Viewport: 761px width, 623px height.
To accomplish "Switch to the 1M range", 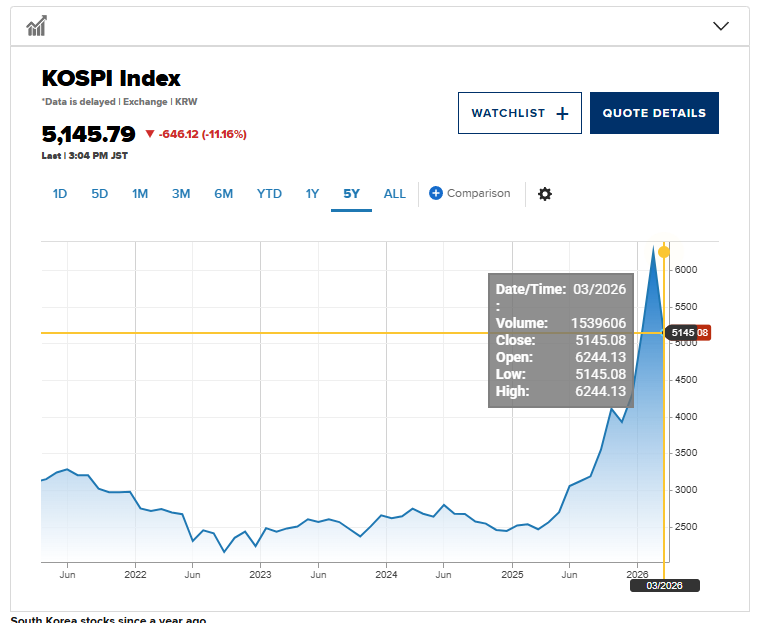I will click(x=140, y=194).
